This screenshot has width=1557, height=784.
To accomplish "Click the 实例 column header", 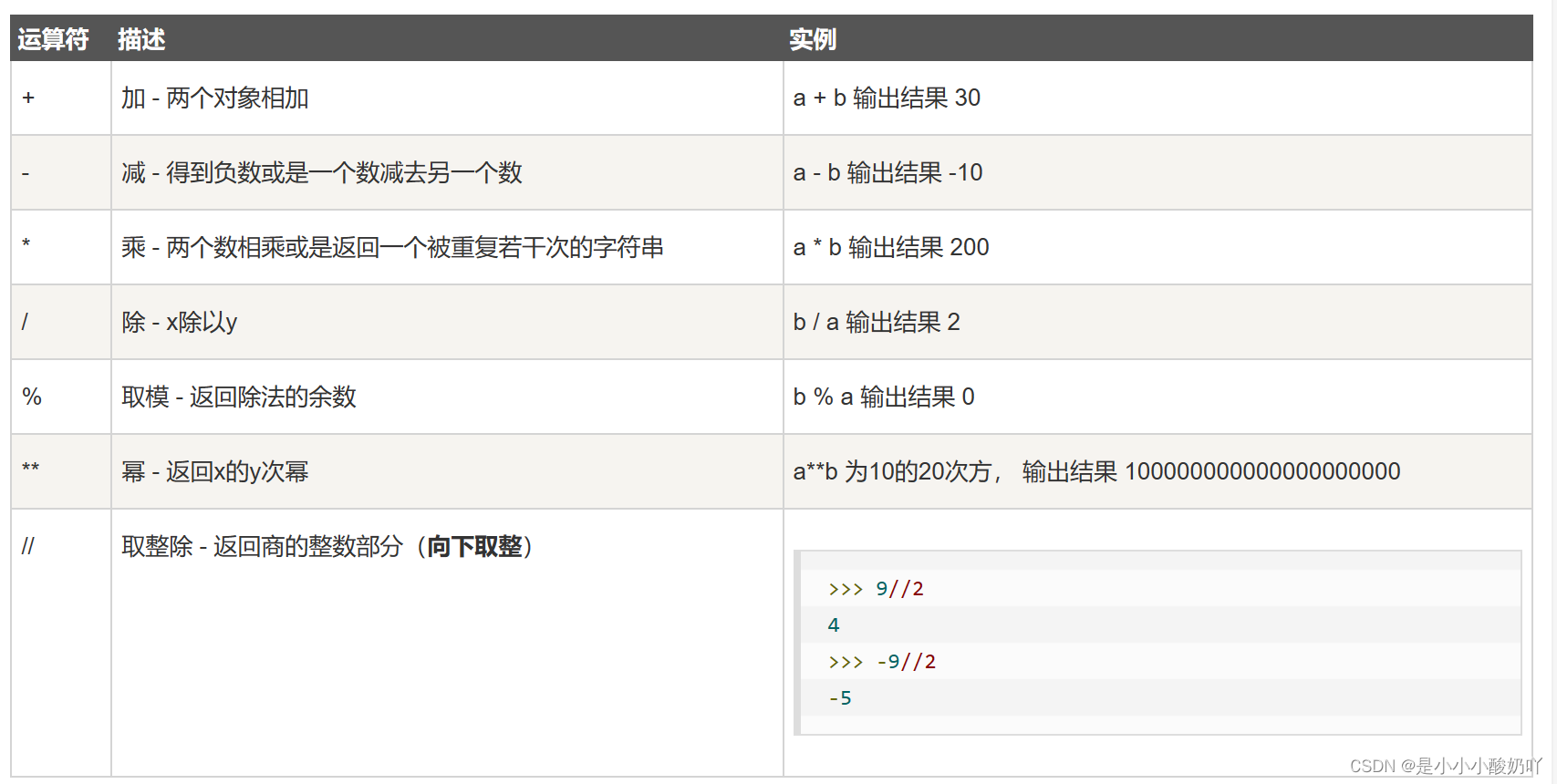I will click(813, 39).
